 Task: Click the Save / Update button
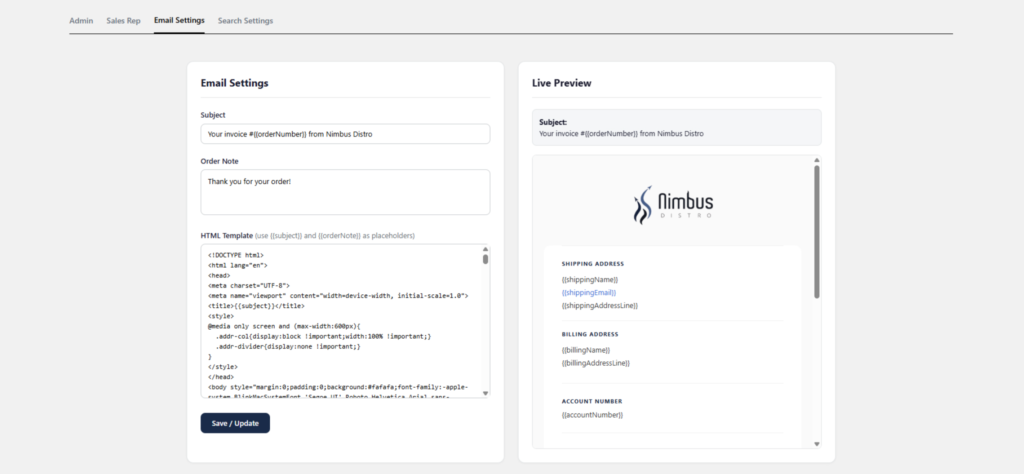[235, 423]
